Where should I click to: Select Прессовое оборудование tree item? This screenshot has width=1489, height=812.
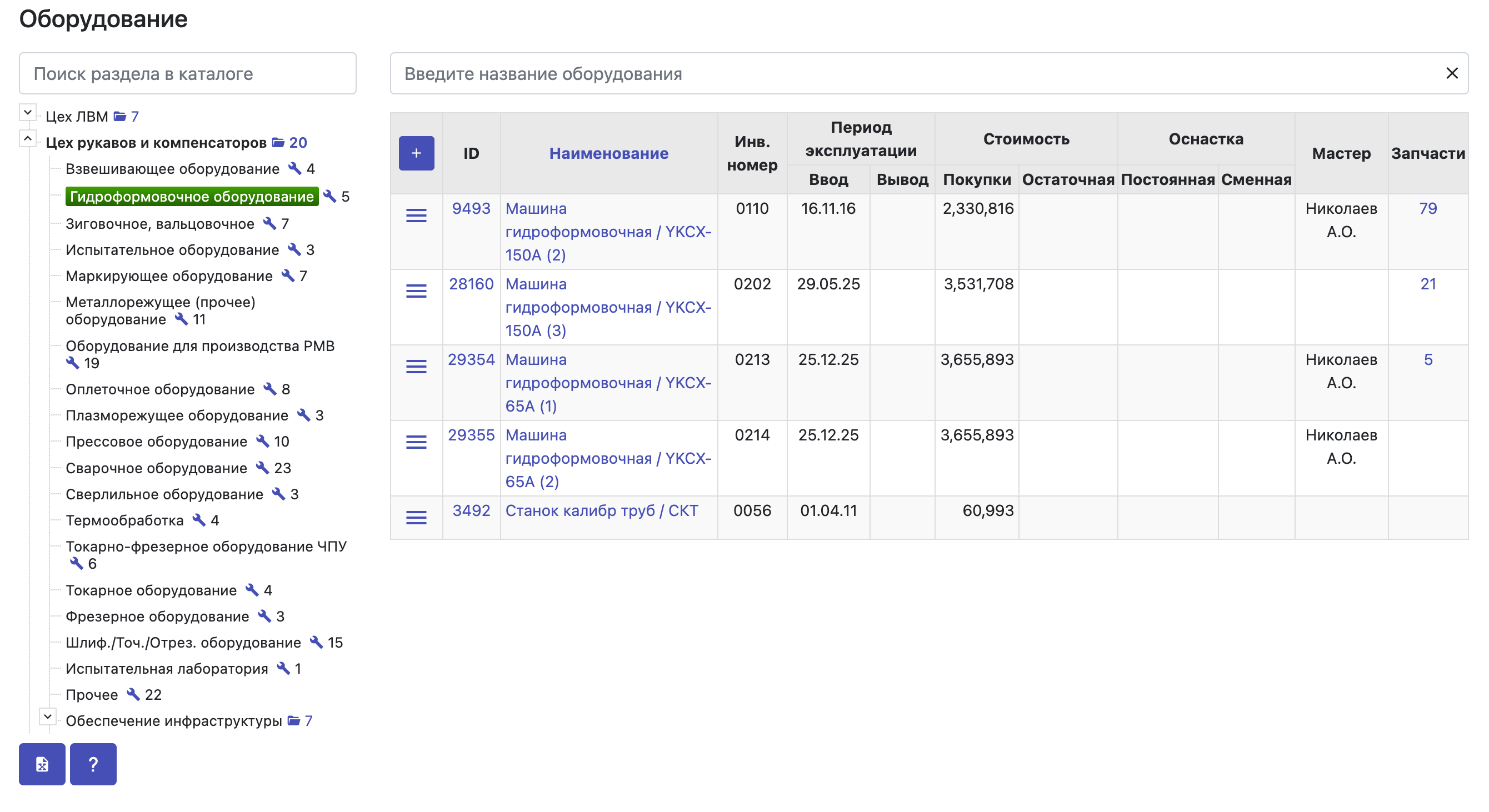(156, 442)
